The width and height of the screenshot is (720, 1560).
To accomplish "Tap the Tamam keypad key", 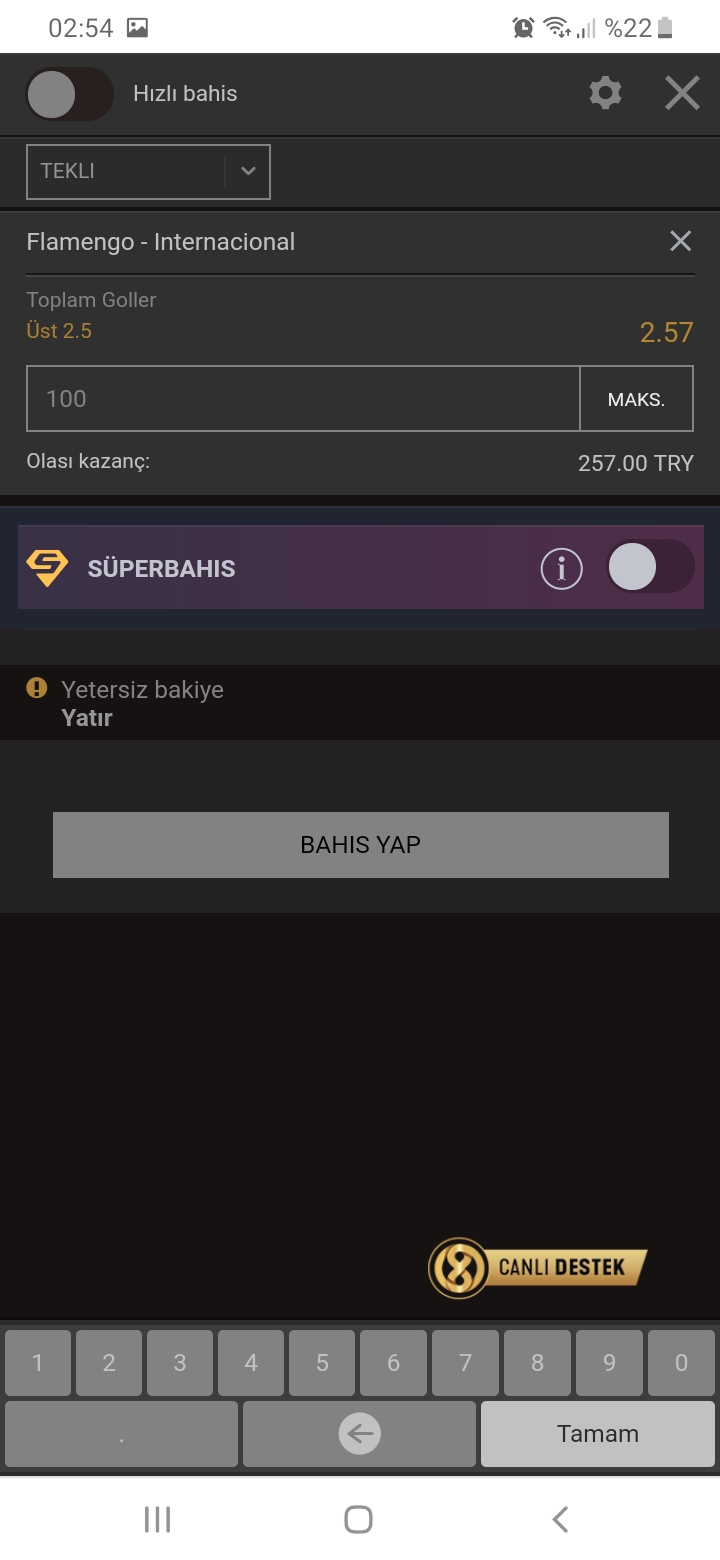I will tap(598, 1434).
